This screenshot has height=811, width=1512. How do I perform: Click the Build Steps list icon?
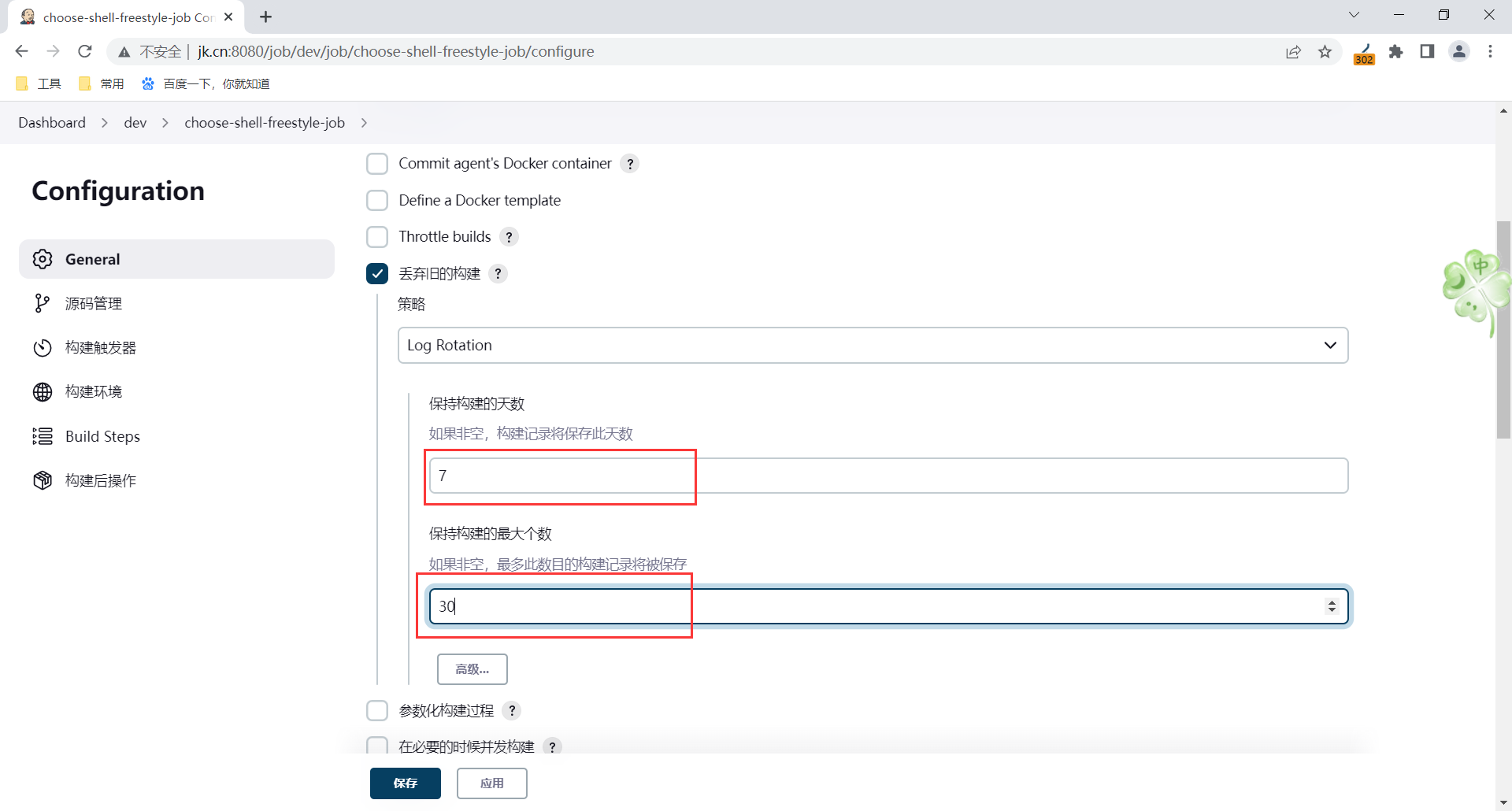(43, 436)
